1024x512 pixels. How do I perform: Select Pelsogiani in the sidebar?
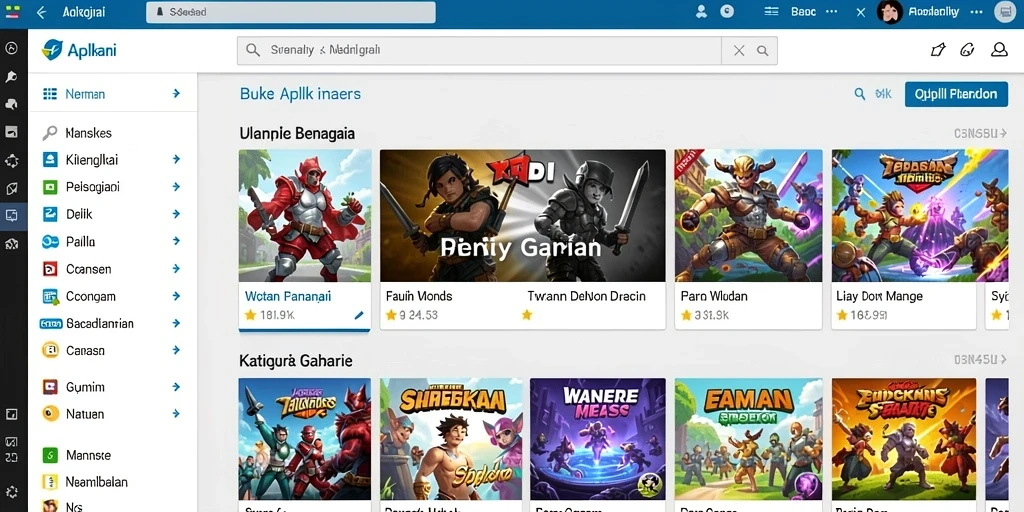93,187
